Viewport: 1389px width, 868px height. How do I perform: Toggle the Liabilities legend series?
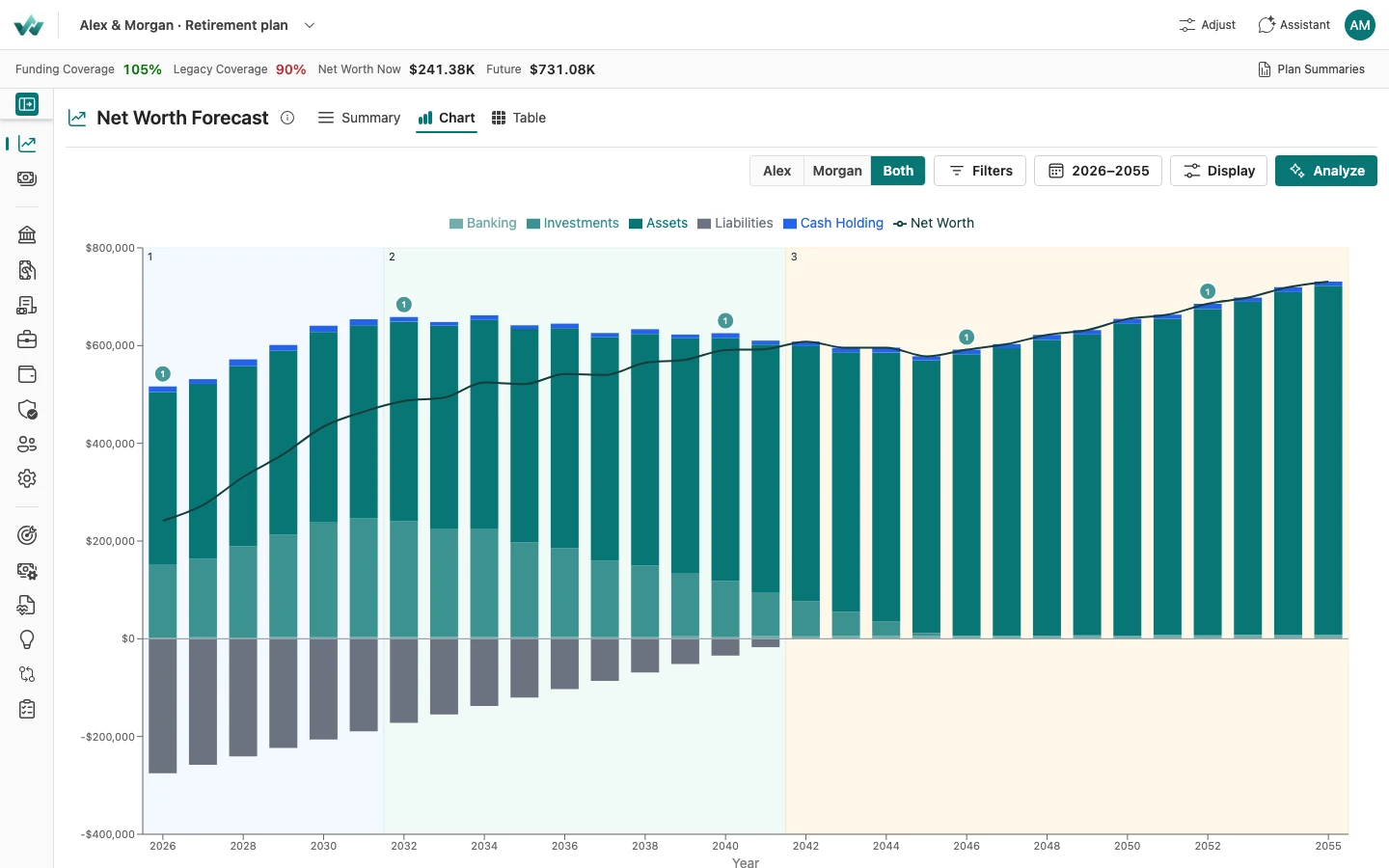point(735,223)
